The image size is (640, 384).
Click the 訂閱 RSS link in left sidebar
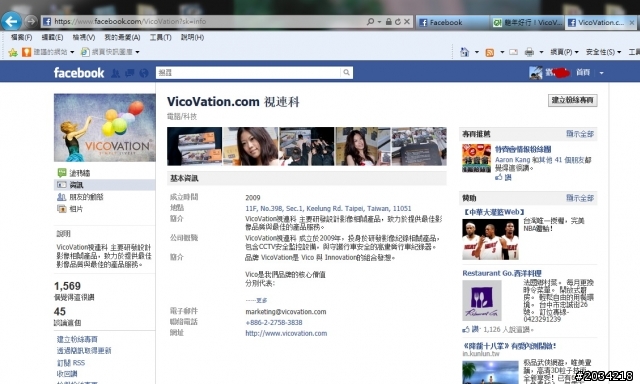(x=71, y=363)
